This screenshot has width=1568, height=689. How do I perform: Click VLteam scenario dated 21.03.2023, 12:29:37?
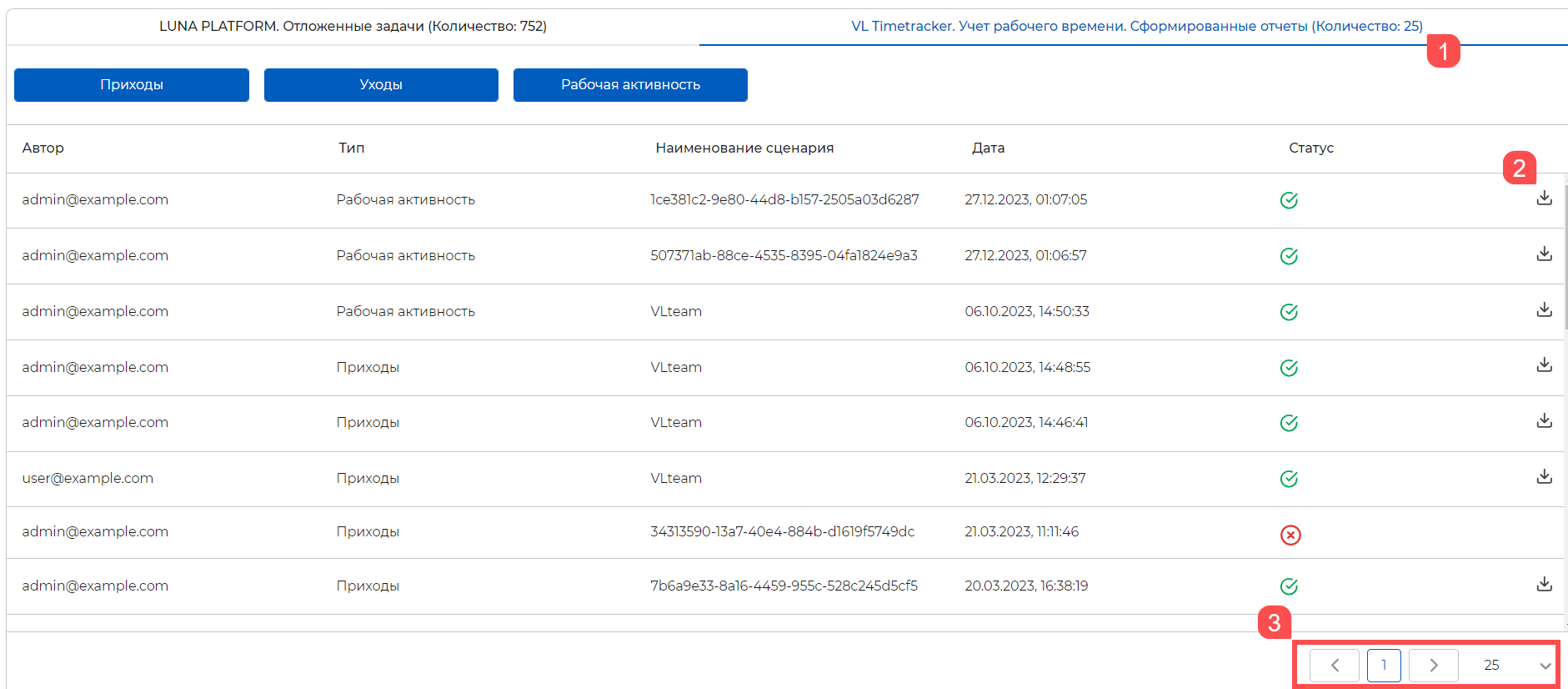676,478
